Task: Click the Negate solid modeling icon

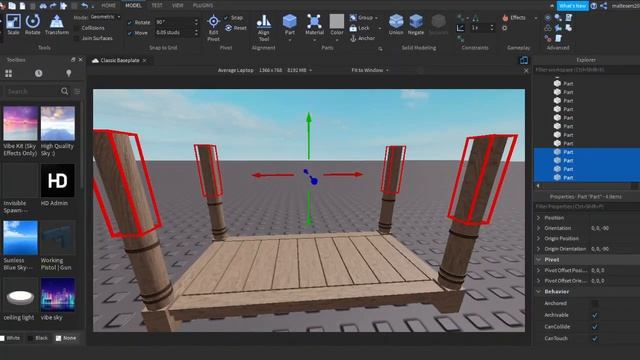Action: coord(416,24)
